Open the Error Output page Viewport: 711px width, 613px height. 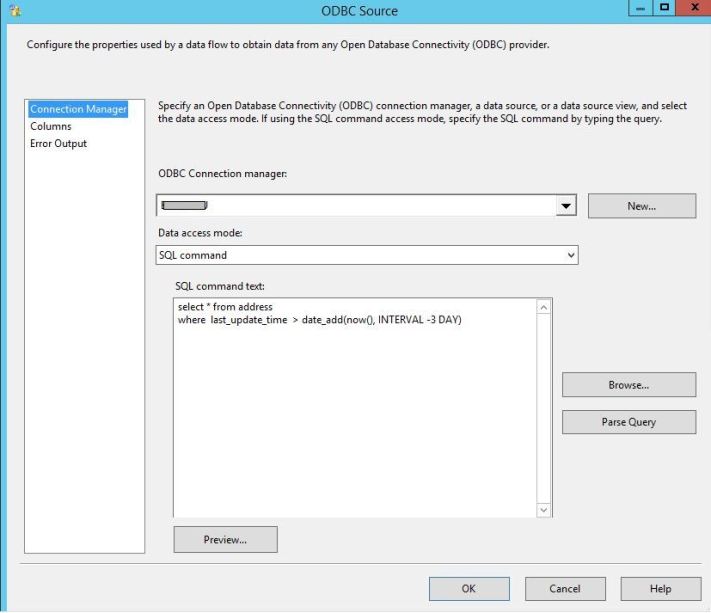[x=58, y=144]
